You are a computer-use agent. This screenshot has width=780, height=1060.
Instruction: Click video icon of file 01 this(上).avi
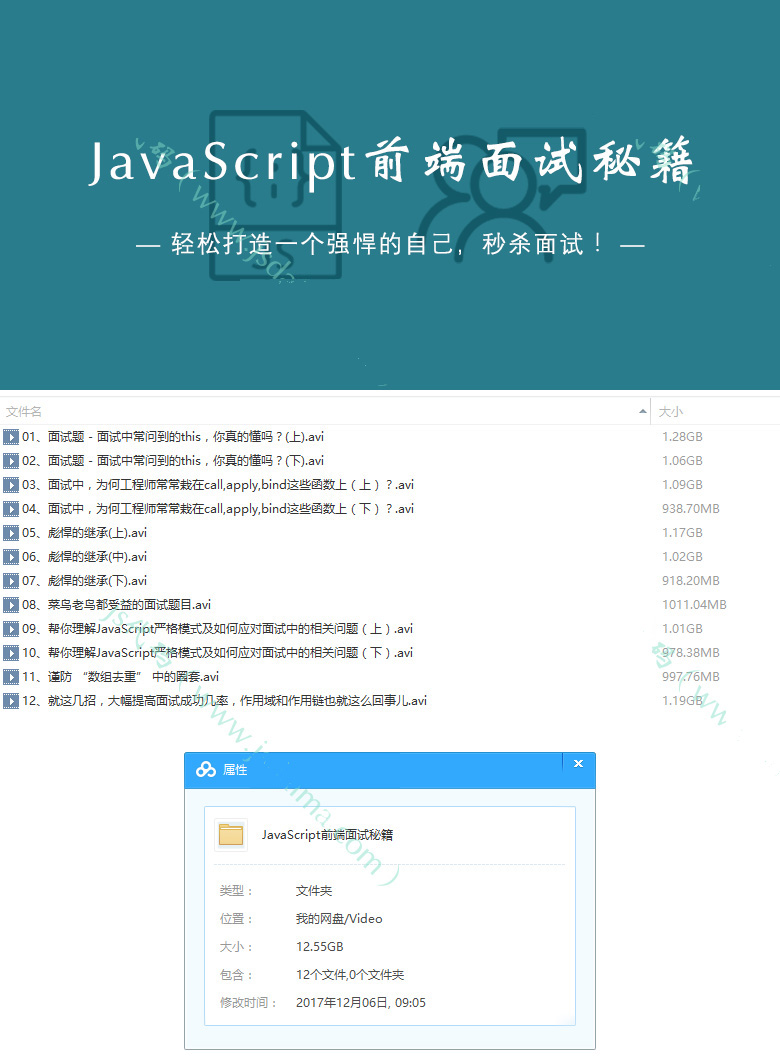tap(11, 437)
